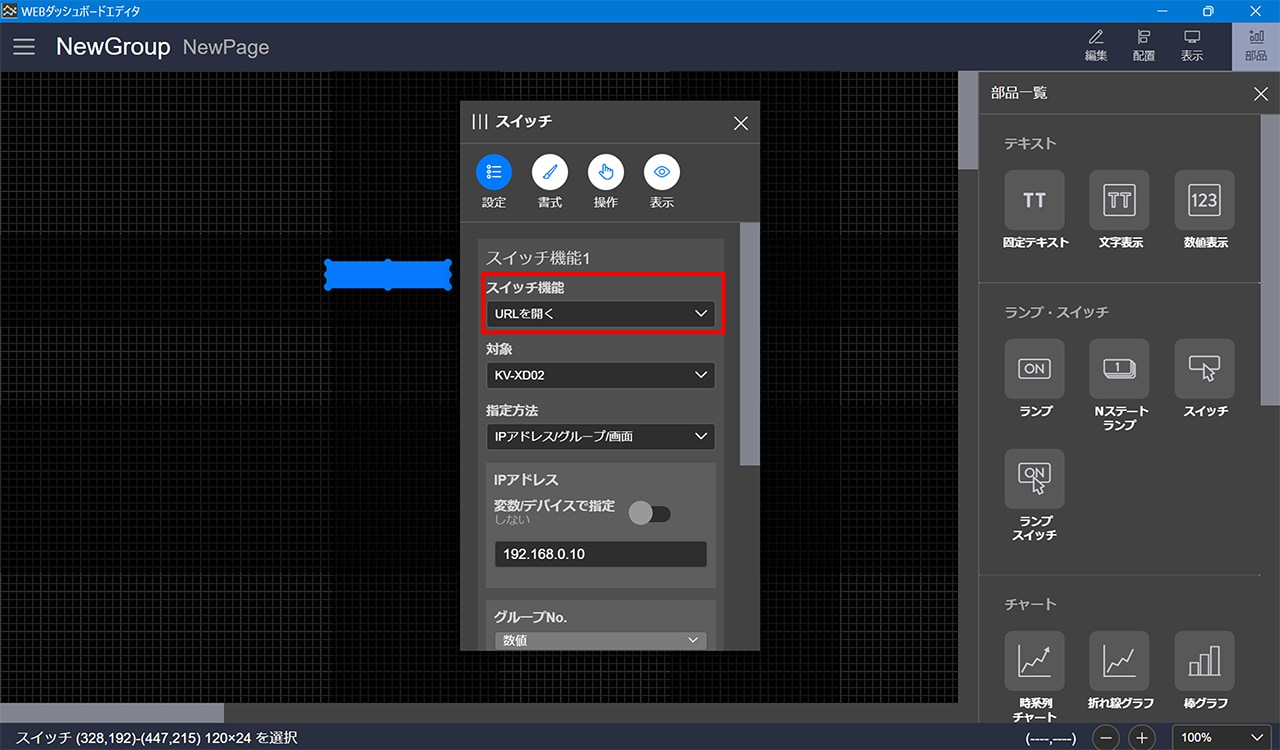Open the 対象 KV-XD02 dropdown
1280x750 pixels.
click(600, 375)
